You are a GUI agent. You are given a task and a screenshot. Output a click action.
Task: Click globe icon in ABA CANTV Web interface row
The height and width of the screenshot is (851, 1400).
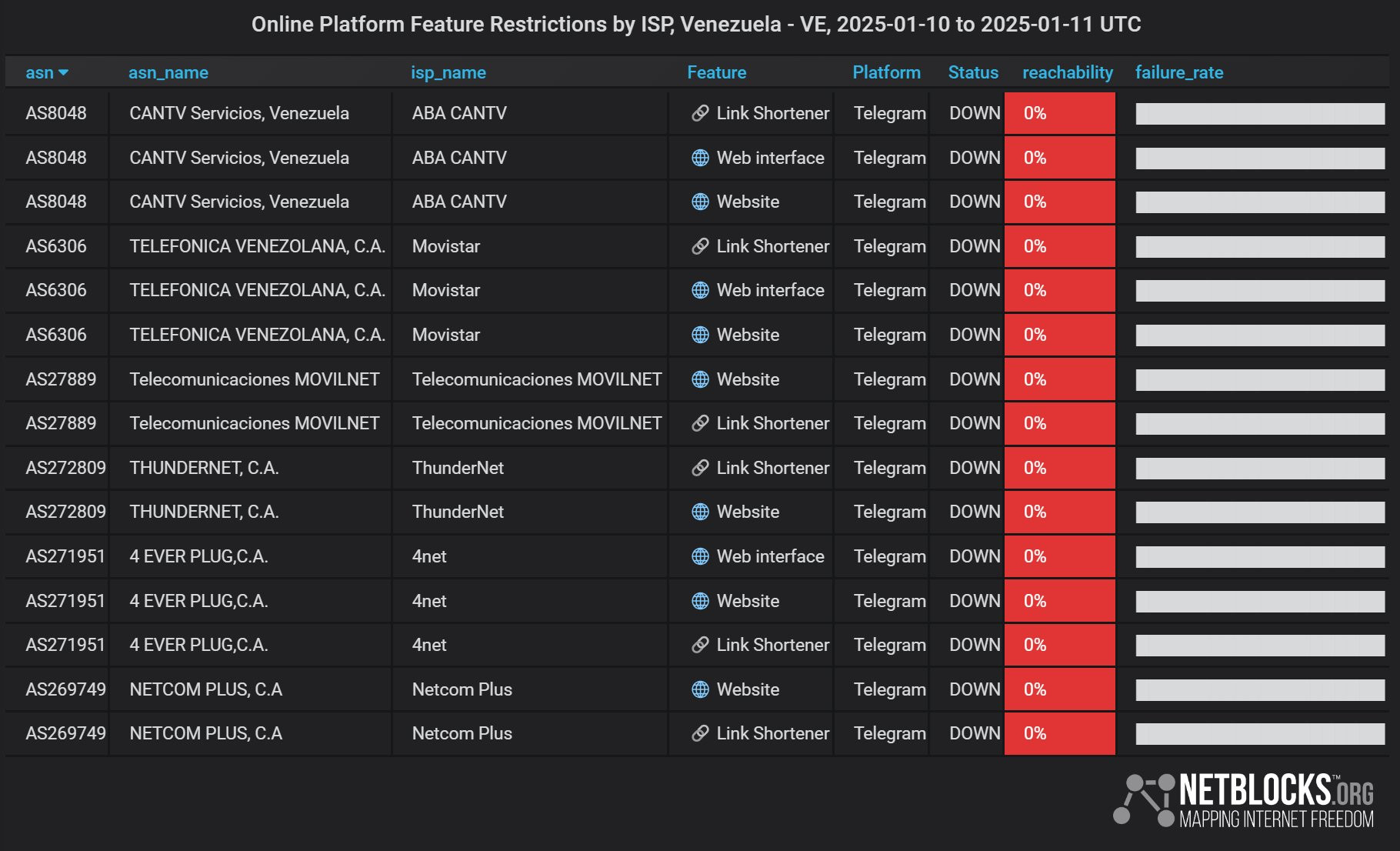point(700,158)
